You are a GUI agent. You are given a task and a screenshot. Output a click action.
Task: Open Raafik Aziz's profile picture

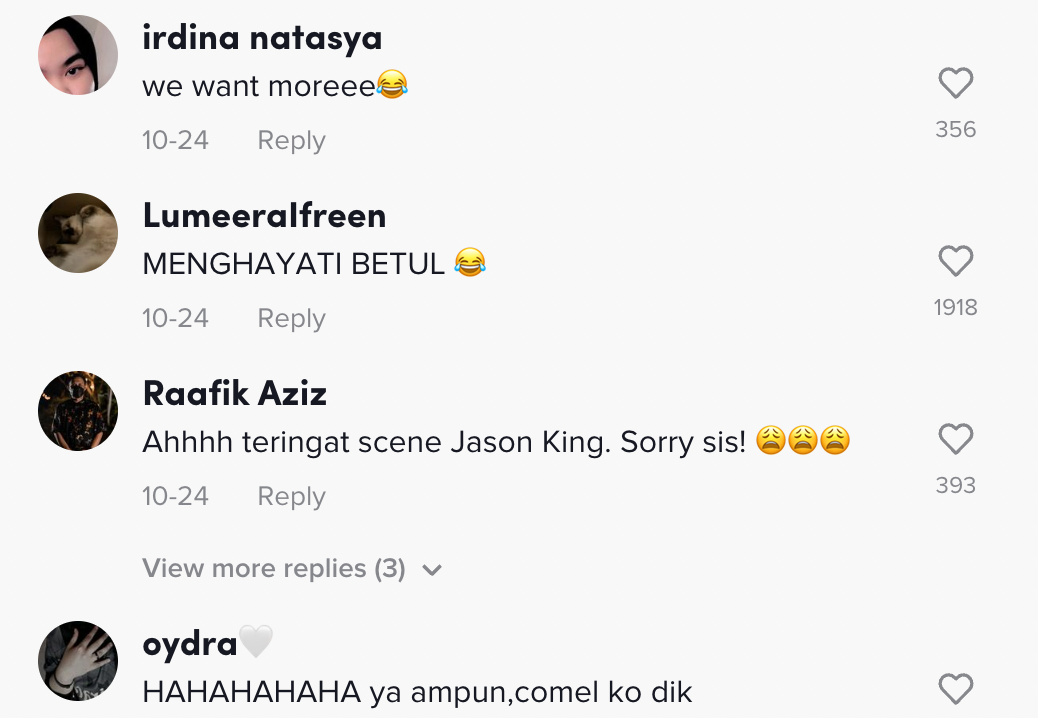(x=78, y=411)
